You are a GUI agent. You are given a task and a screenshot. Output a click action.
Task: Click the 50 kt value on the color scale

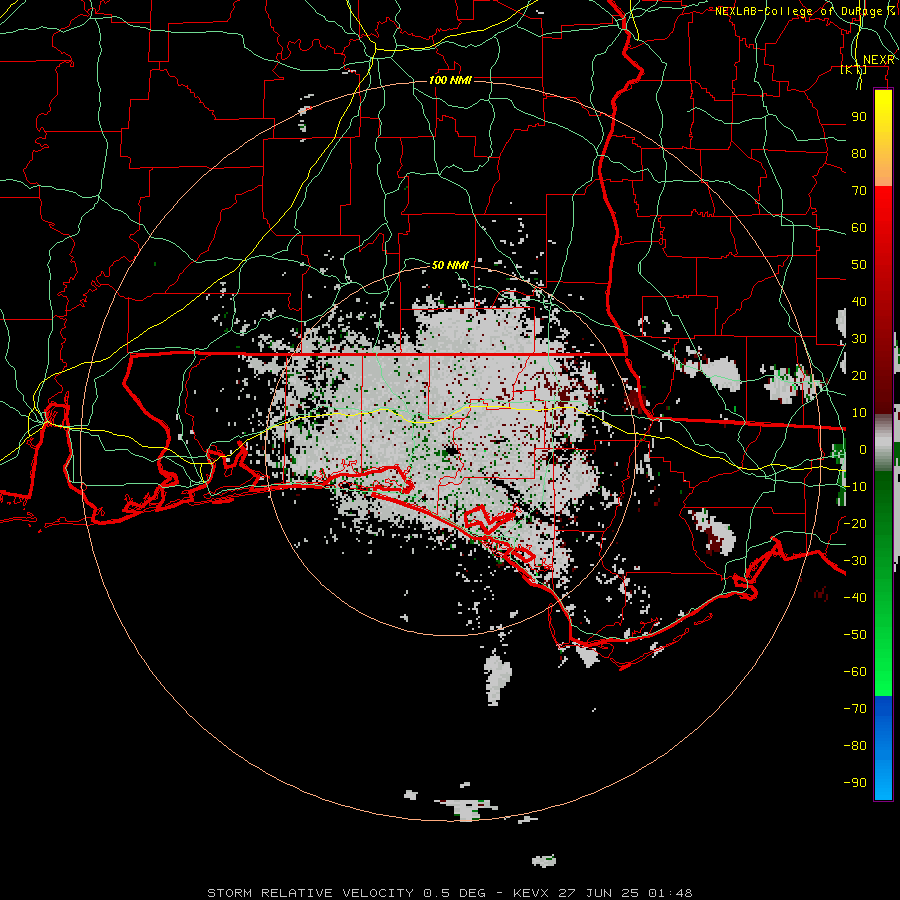(859, 265)
